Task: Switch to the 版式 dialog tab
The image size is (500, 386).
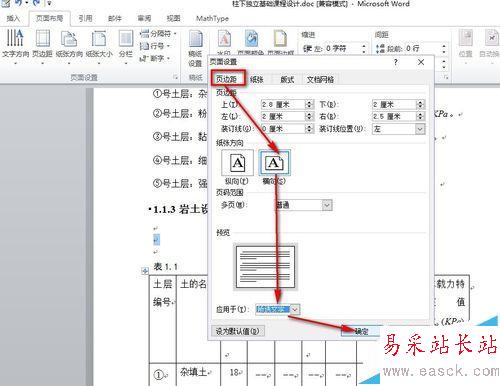Action: [287, 79]
